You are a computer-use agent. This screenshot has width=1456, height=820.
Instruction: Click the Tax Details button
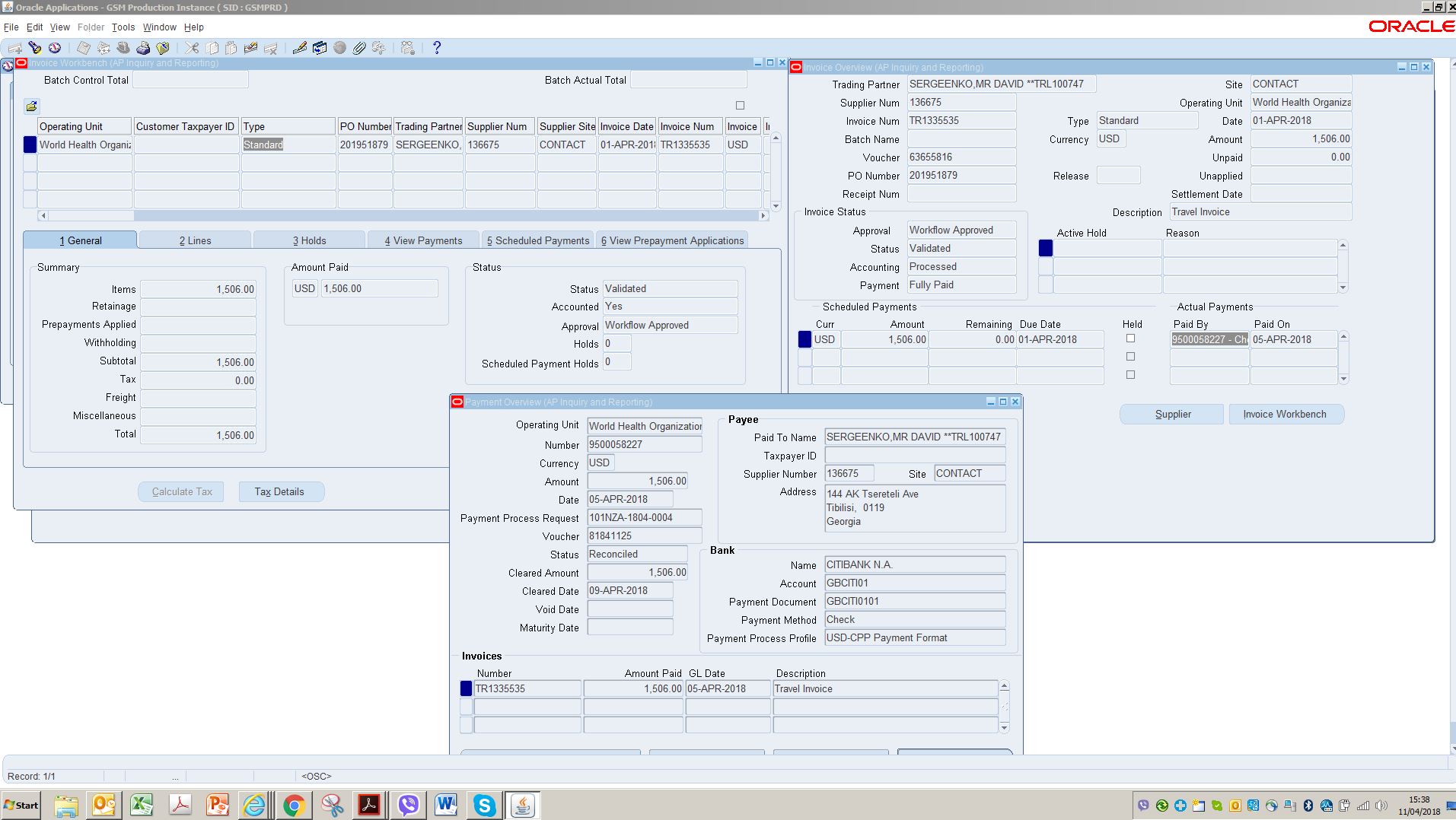click(x=279, y=492)
